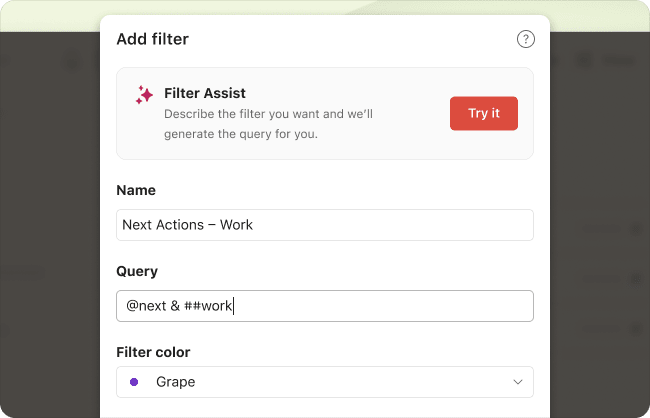Open the help question mark icon
This screenshot has width=650, height=418.
[525, 40]
